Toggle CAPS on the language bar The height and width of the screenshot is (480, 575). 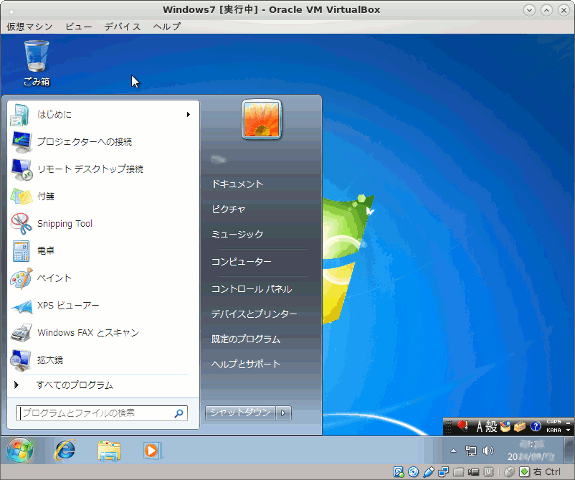click(x=554, y=422)
